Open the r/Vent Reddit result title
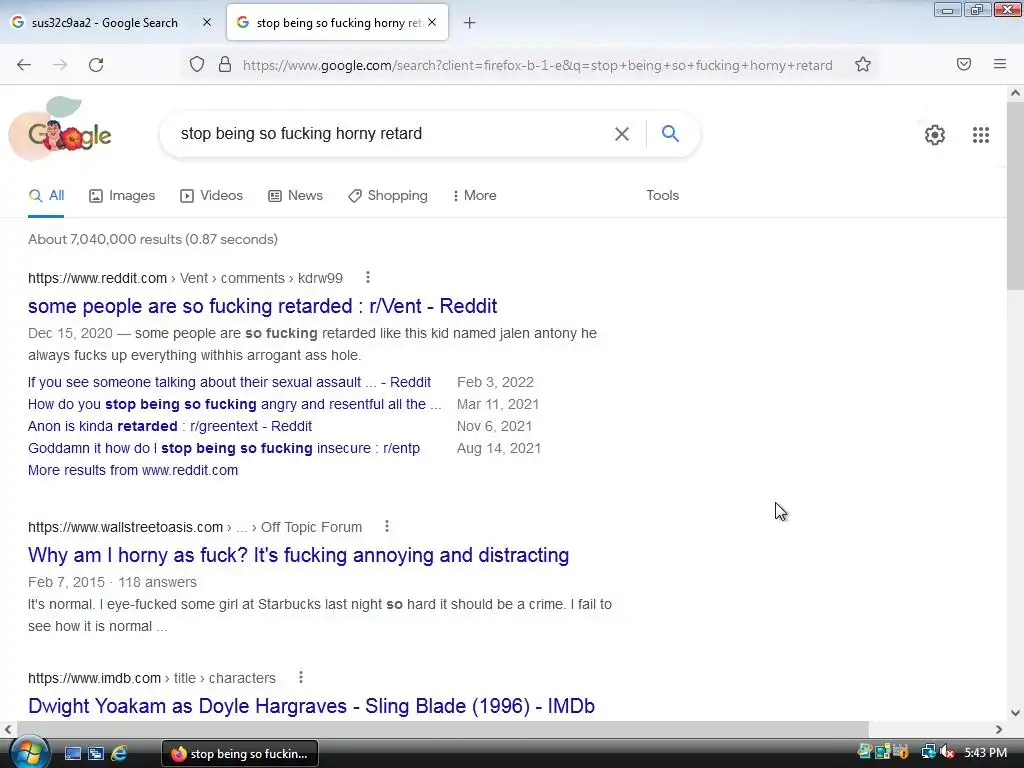Screen dimensions: 1024x768 pyautogui.click(x=263, y=306)
